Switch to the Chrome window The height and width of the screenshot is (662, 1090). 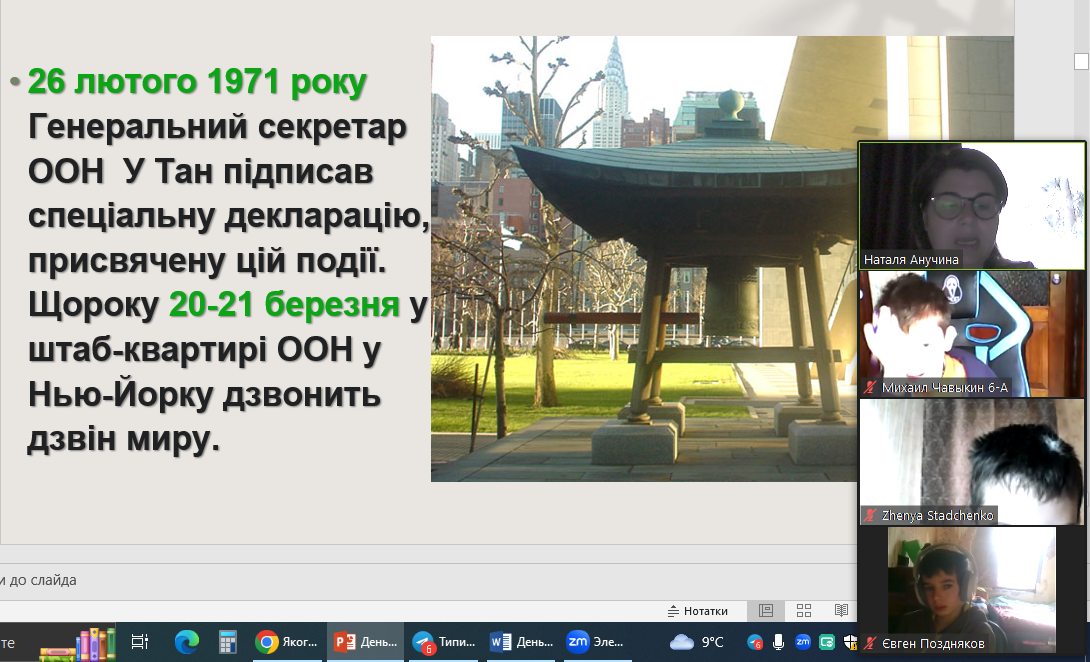[287, 642]
